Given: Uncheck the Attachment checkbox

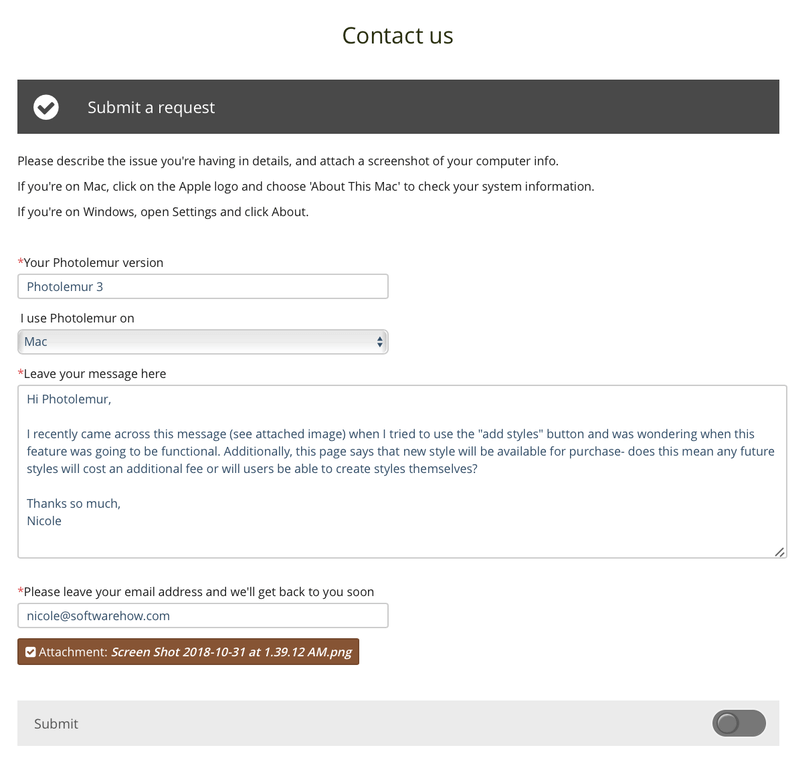Looking at the screenshot, I should [x=31, y=652].
